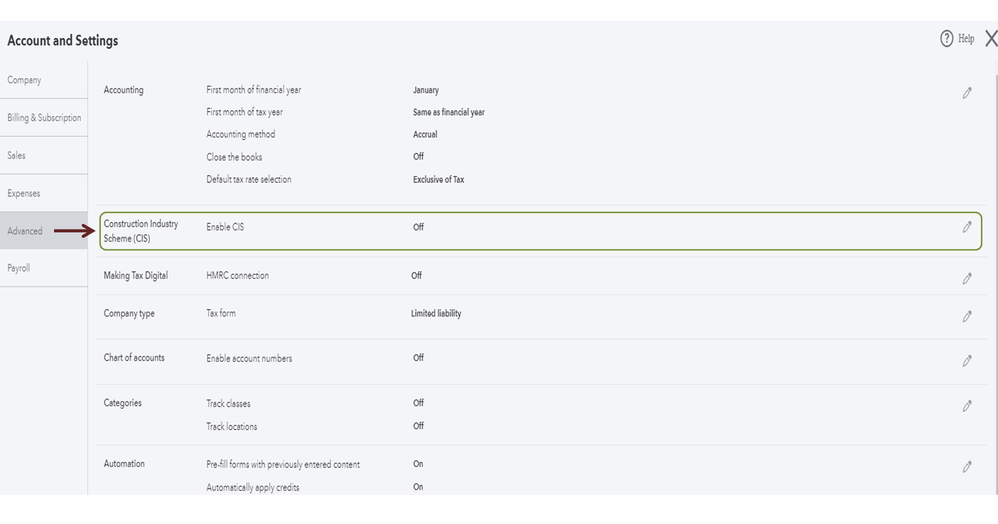This screenshot has height=524, width=998.
Task: Open the Payroll tab
Action: point(19,268)
